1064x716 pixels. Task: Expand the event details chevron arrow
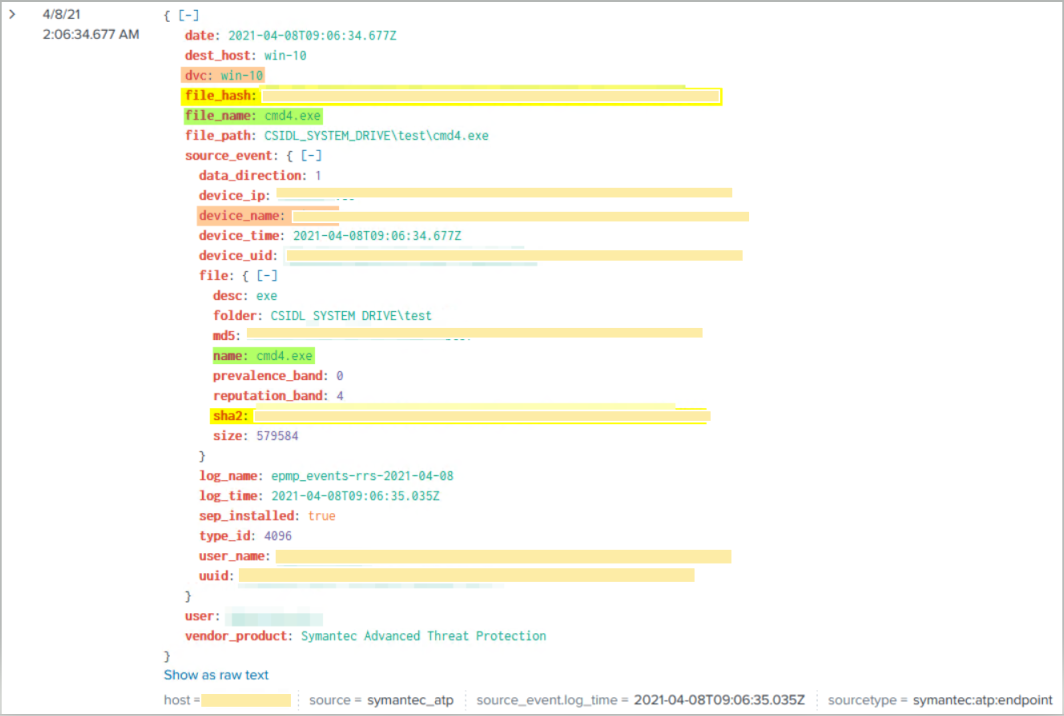pos(13,14)
